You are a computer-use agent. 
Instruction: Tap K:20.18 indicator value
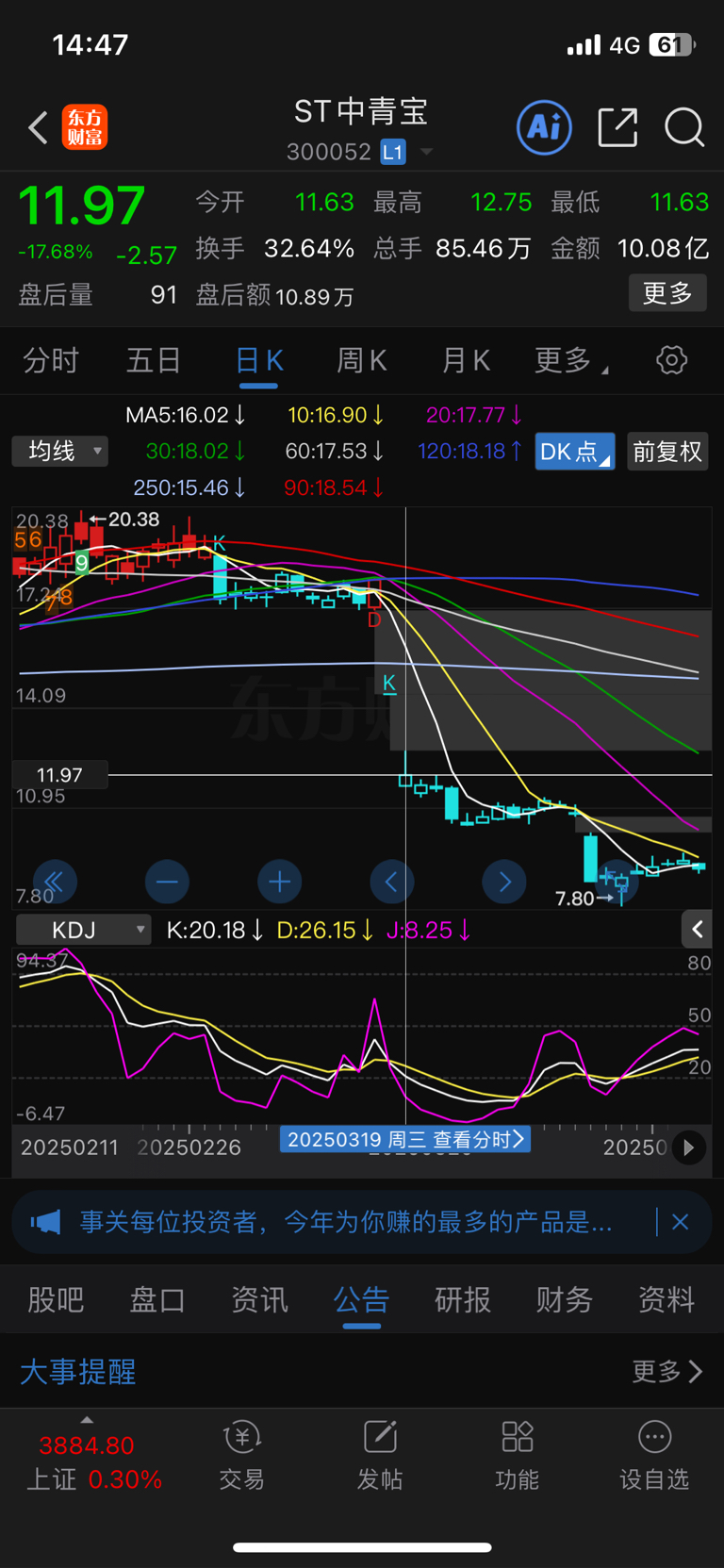pyautogui.click(x=214, y=931)
